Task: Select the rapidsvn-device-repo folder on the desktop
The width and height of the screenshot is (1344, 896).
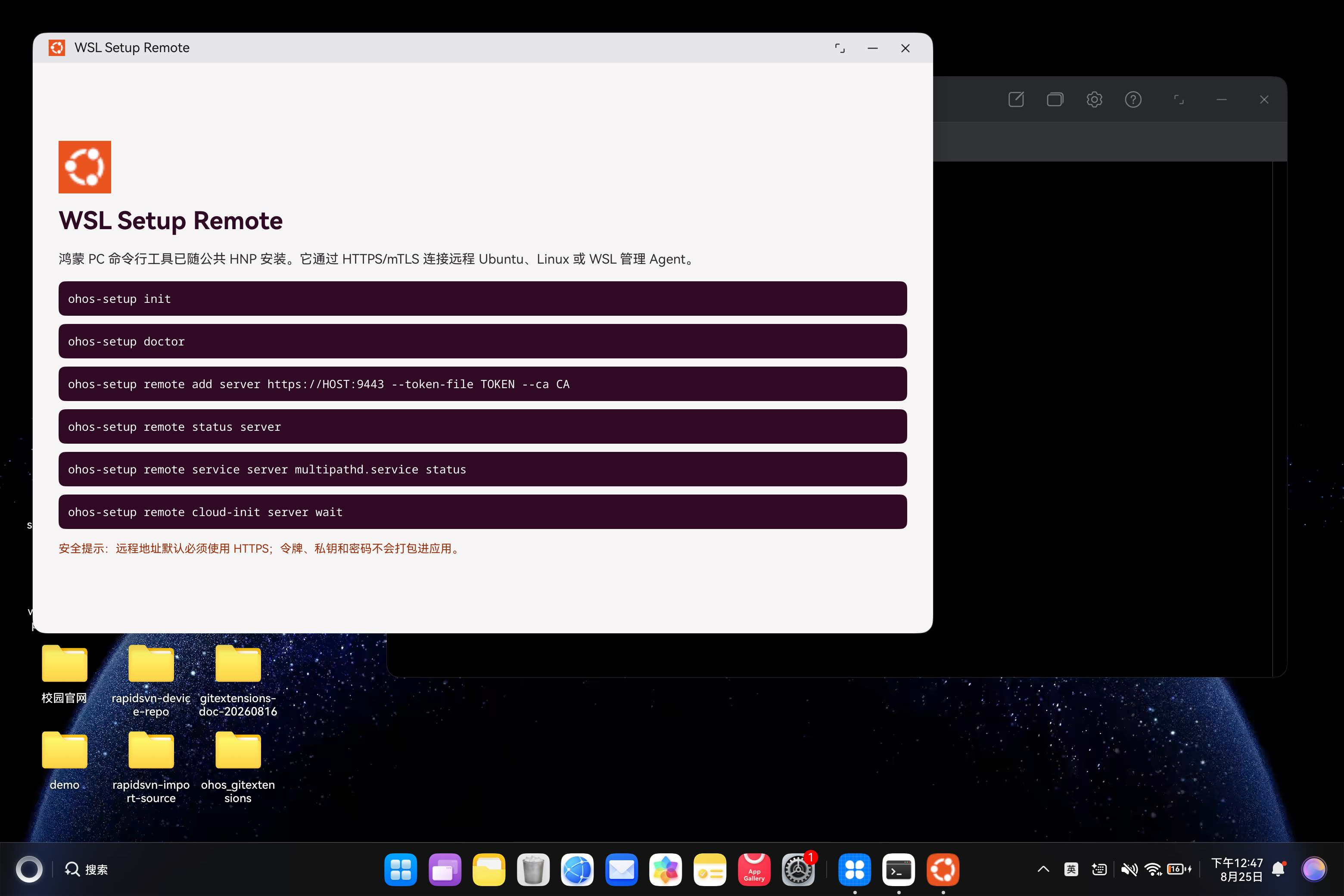Action: (151, 681)
